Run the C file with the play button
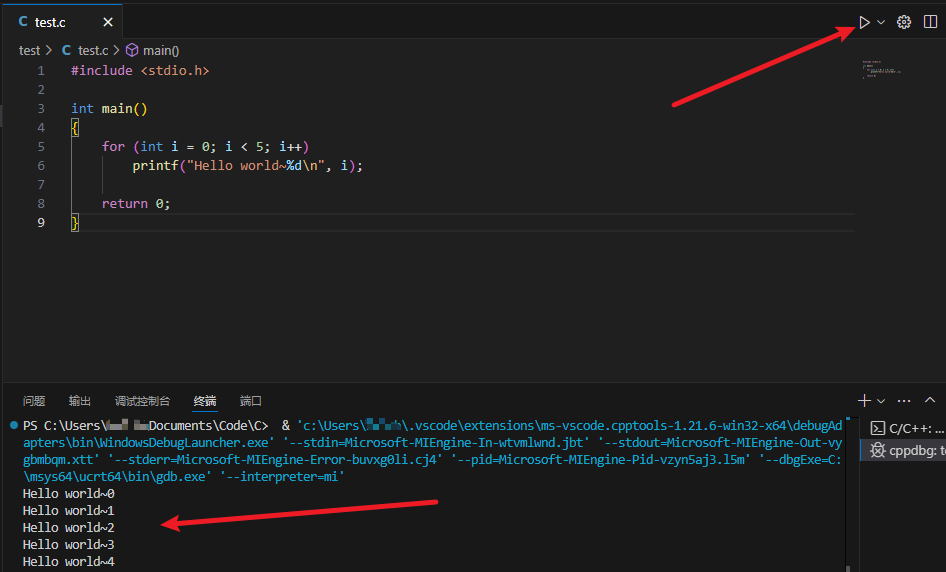Viewport: 946px width, 572px height. pyautogui.click(x=864, y=22)
